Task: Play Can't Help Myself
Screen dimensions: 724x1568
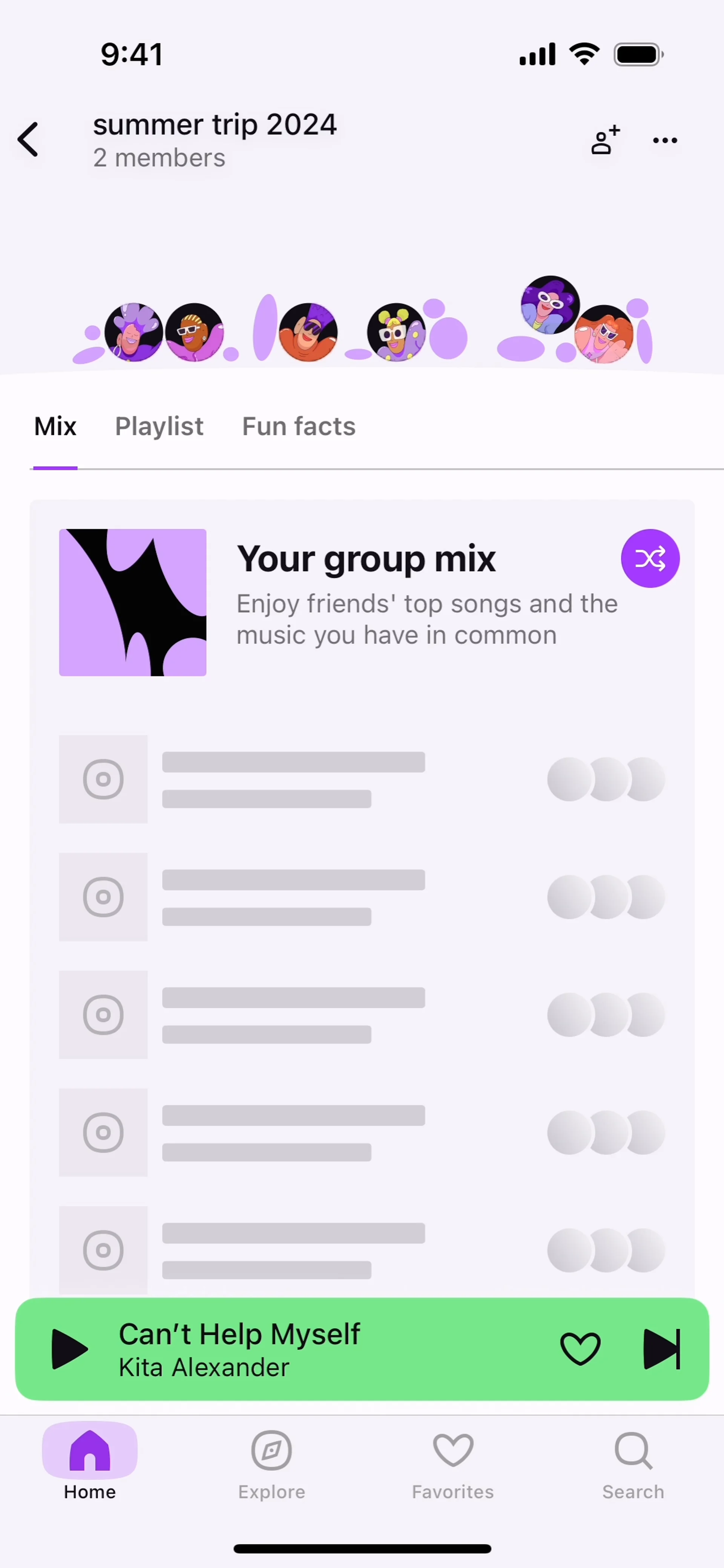Action: 69,1349
